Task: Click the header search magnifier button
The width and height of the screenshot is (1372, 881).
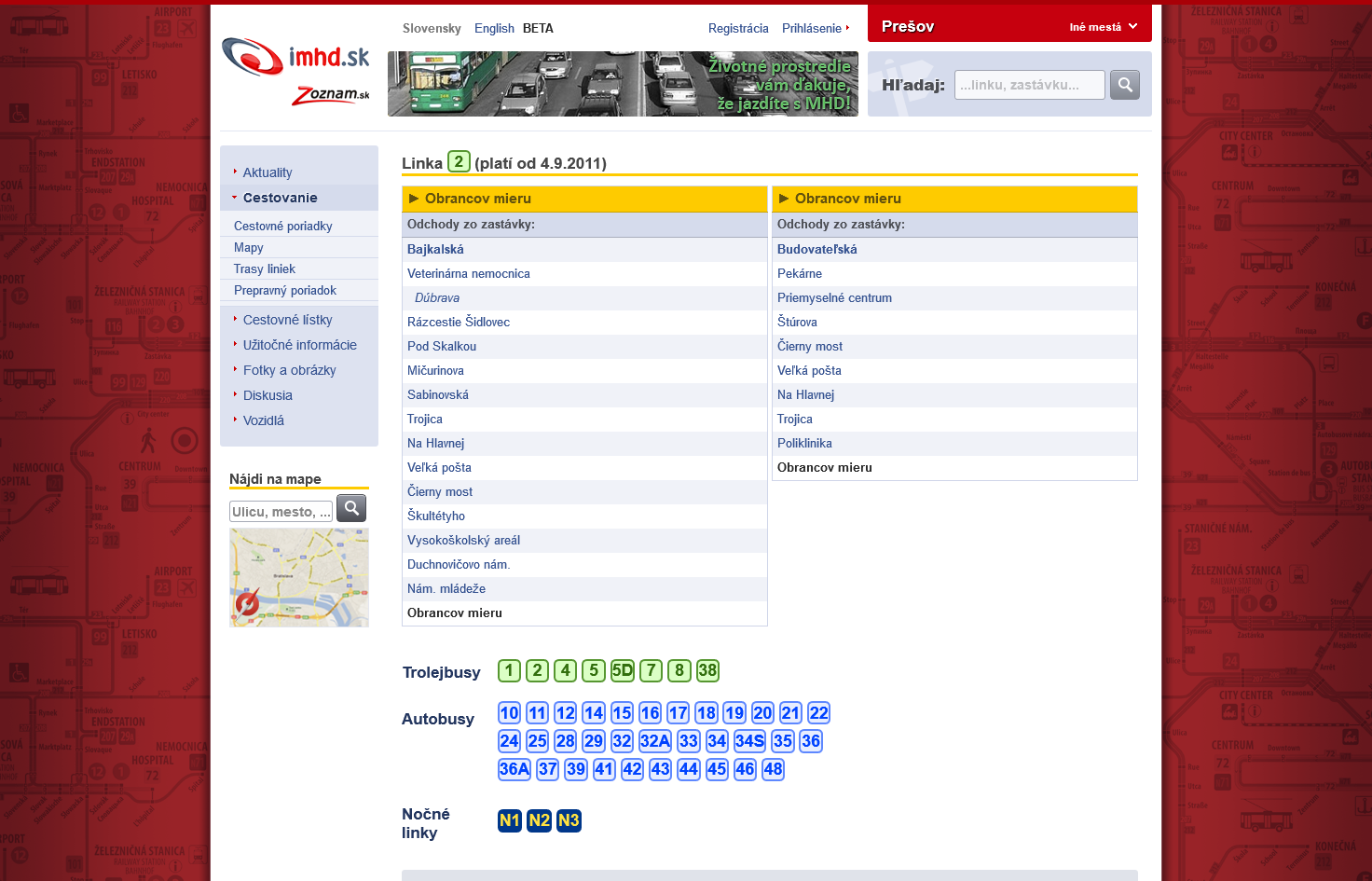Action: click(1125, 85)
